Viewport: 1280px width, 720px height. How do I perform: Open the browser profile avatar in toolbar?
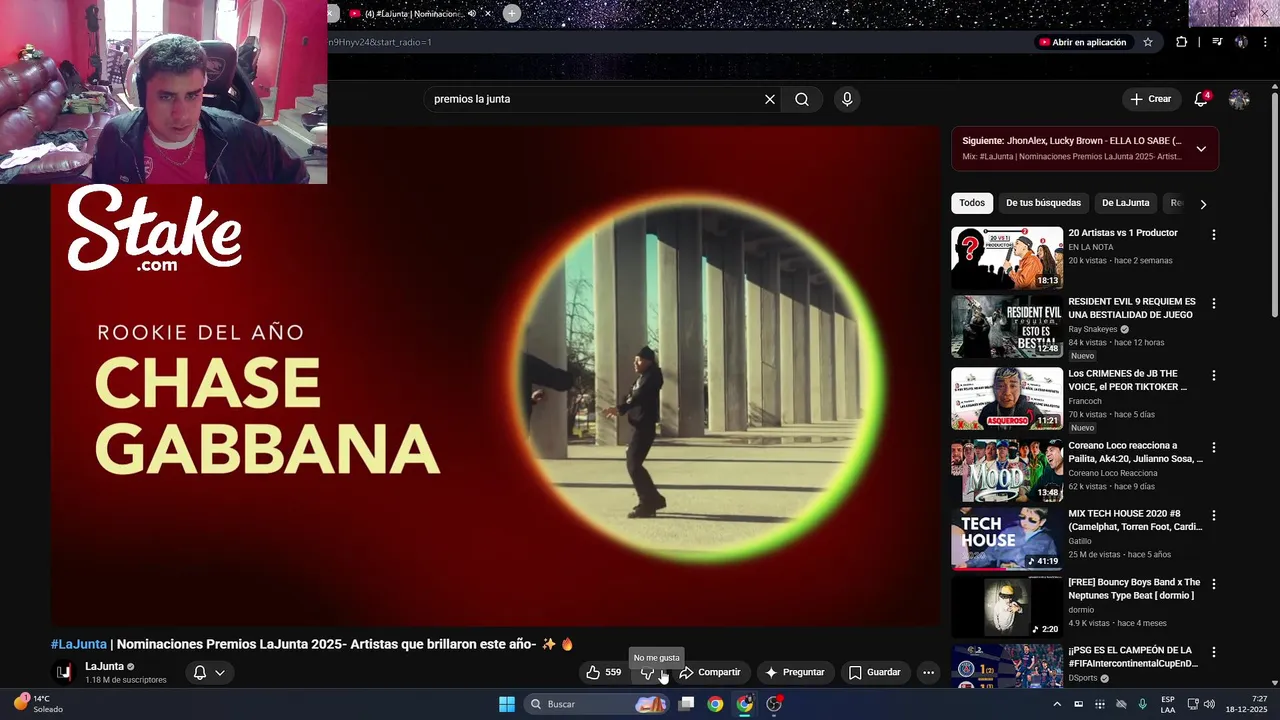click(x=1241, y=42)
